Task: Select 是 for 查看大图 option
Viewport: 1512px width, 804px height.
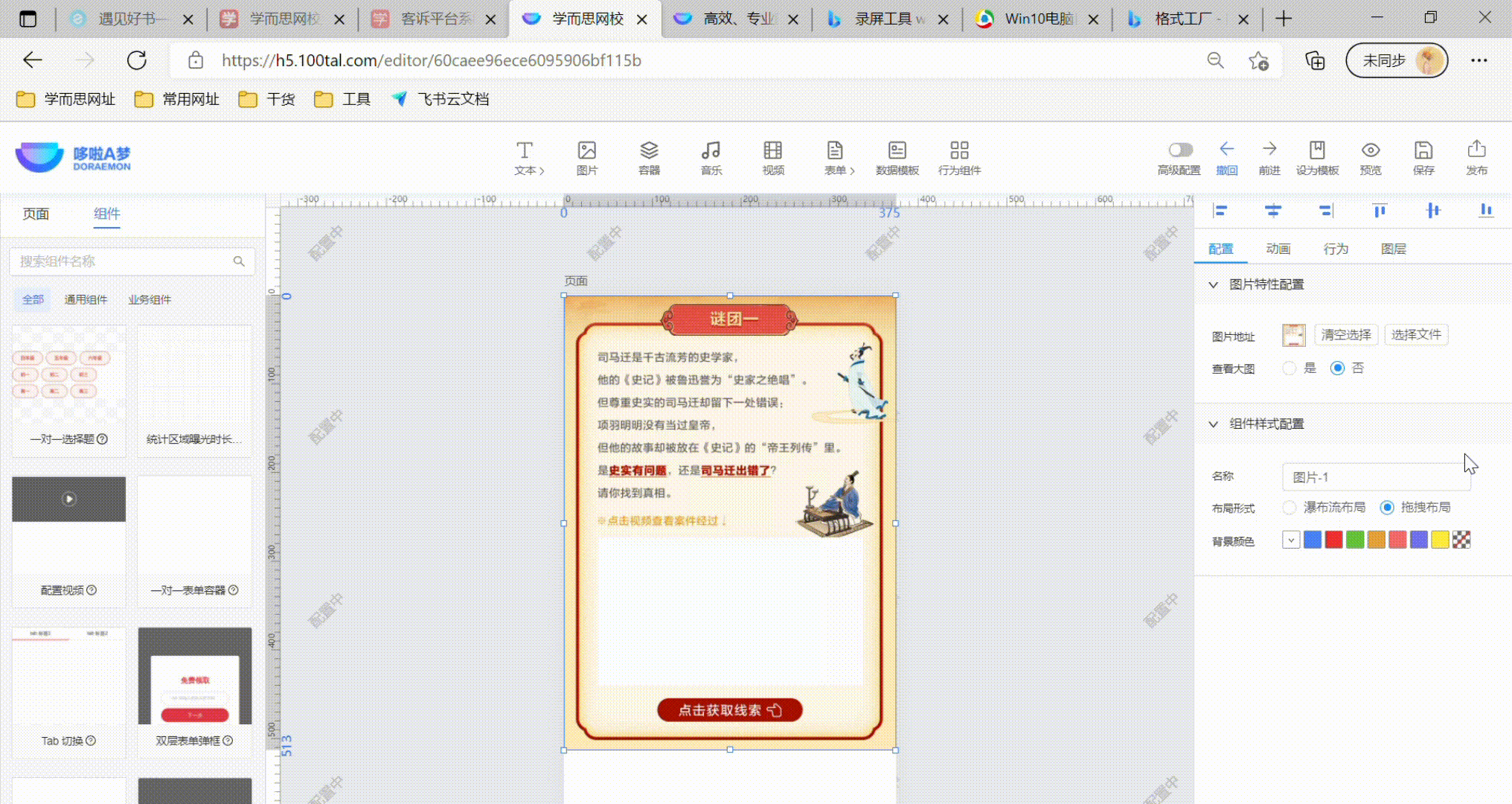Action: coord(1290,368)
